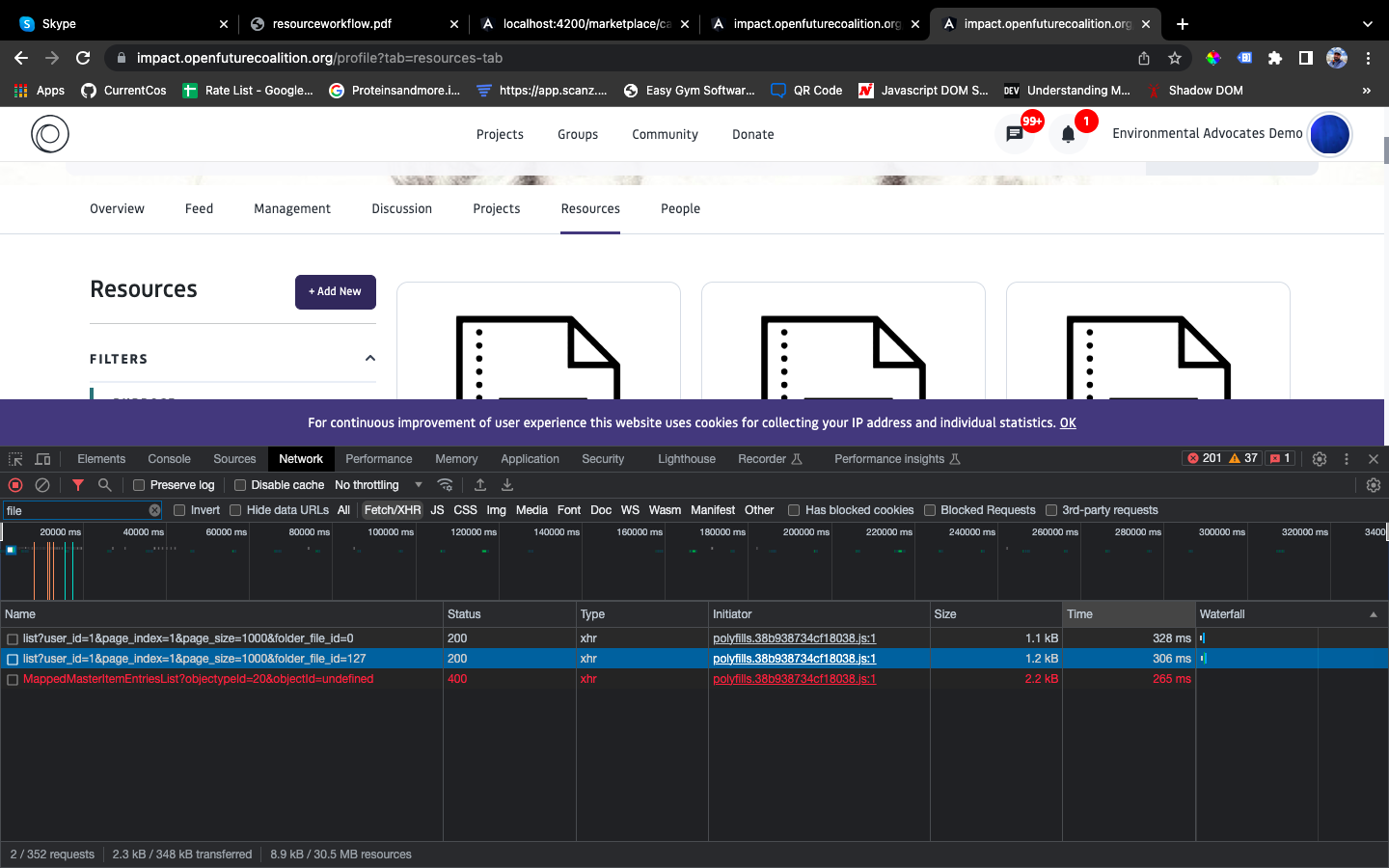Open the network search magnifier icon
1389x868 pixels.
point(105,485)
